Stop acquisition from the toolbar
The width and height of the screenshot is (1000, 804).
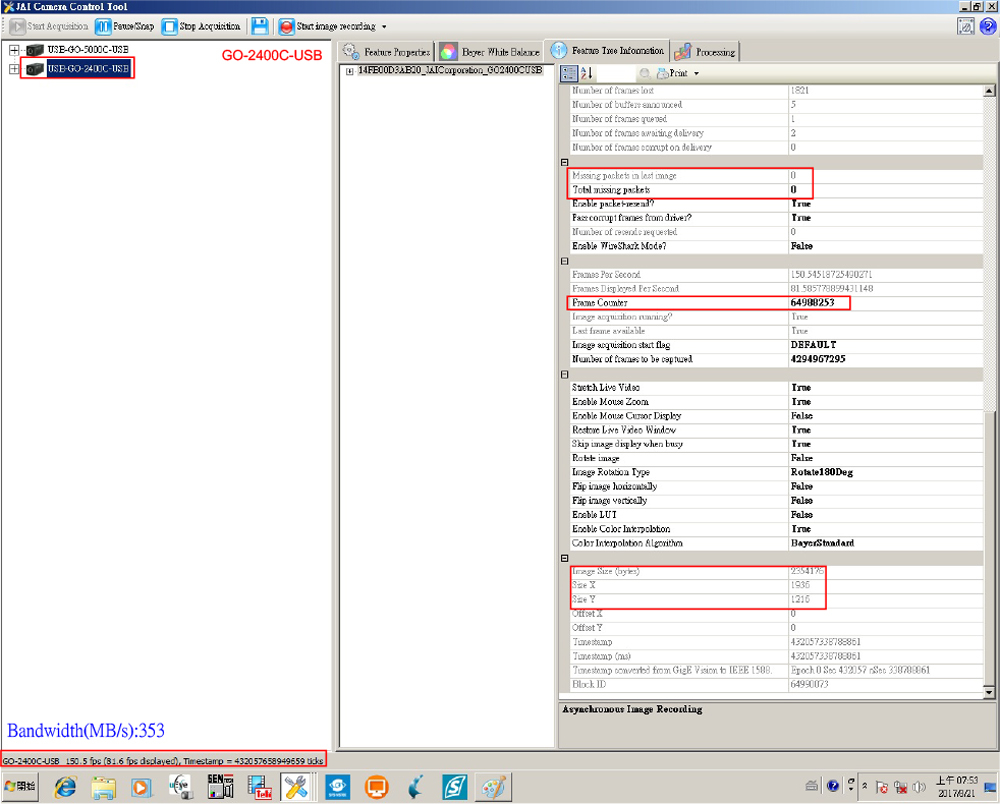tap(201, 26)
